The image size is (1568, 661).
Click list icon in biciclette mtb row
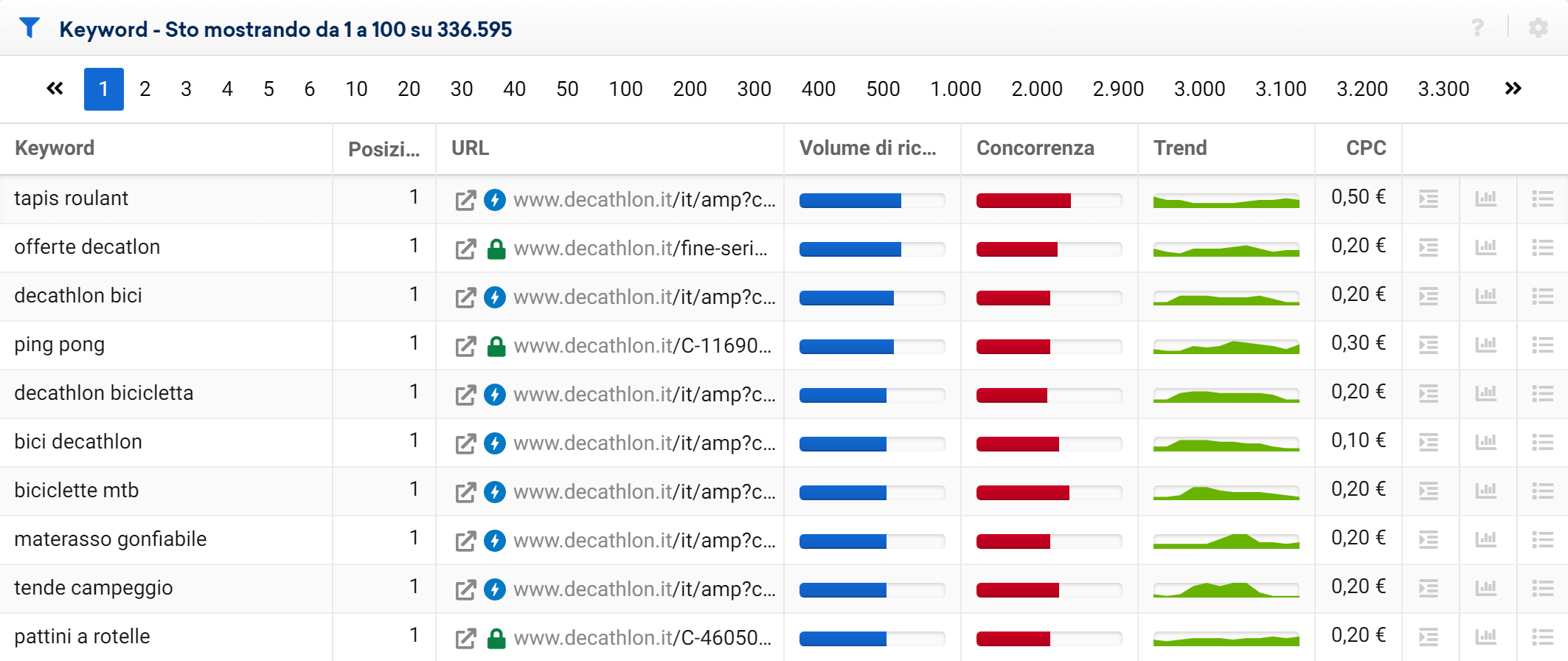click(1542, 491)
